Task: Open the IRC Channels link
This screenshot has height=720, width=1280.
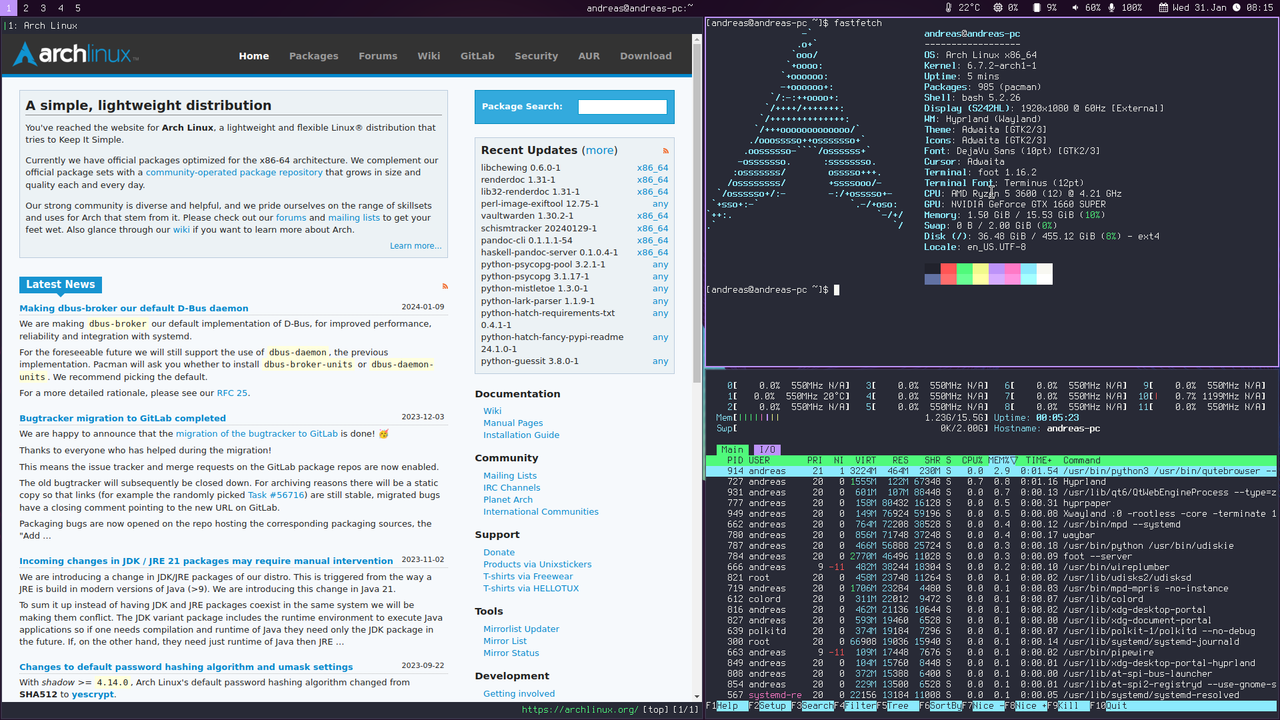Action: [512, 488]
